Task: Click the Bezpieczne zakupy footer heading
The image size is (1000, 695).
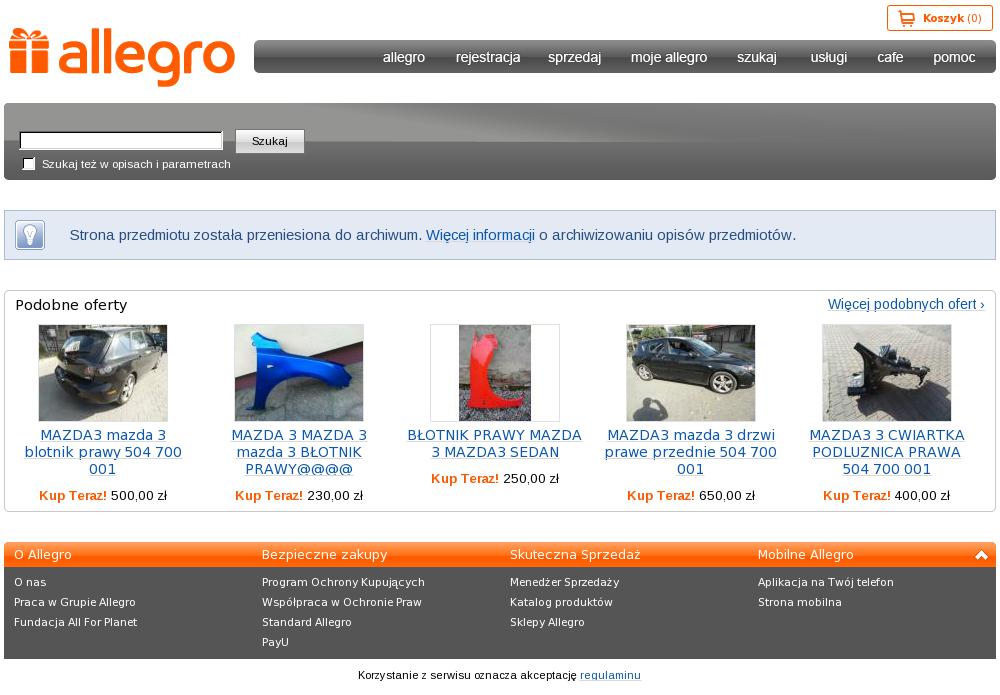Action: click(325, 555)
